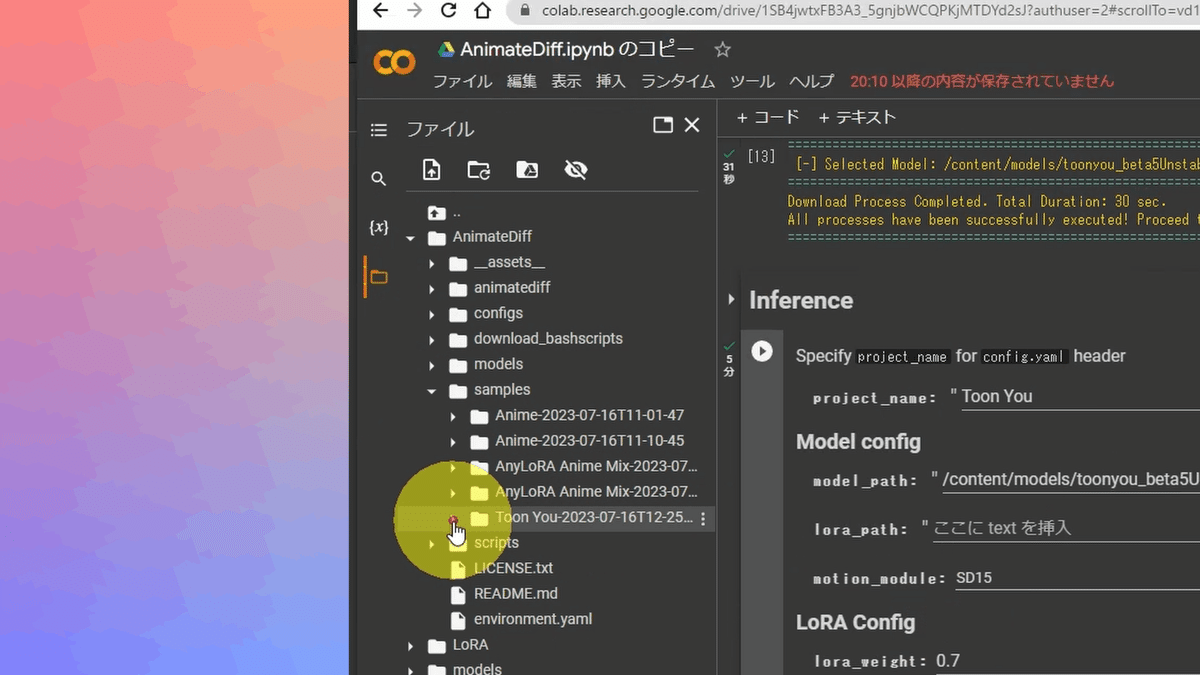Expand the animatediff subfolder
Image resolution: width=1200 pixels, height=675 pixels.
pos(432,288)
